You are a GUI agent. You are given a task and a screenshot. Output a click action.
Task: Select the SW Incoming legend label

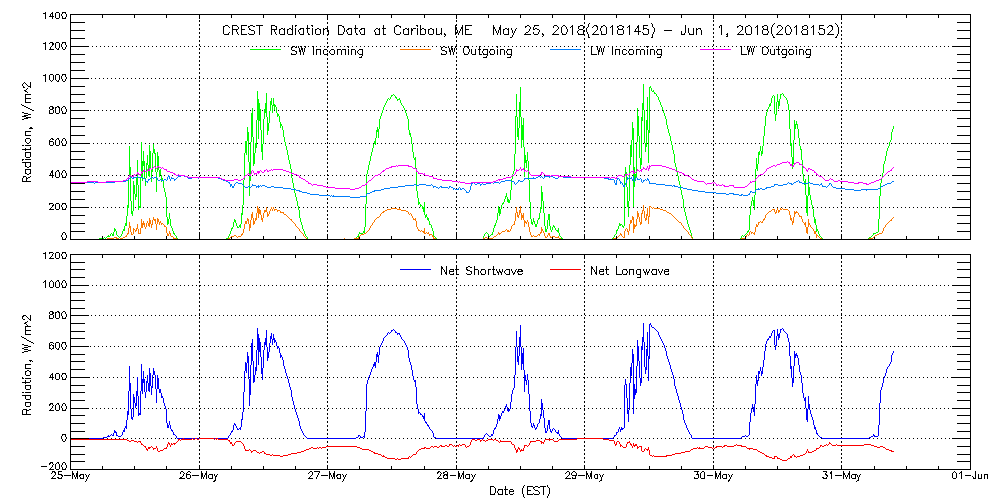pos(322,51)
